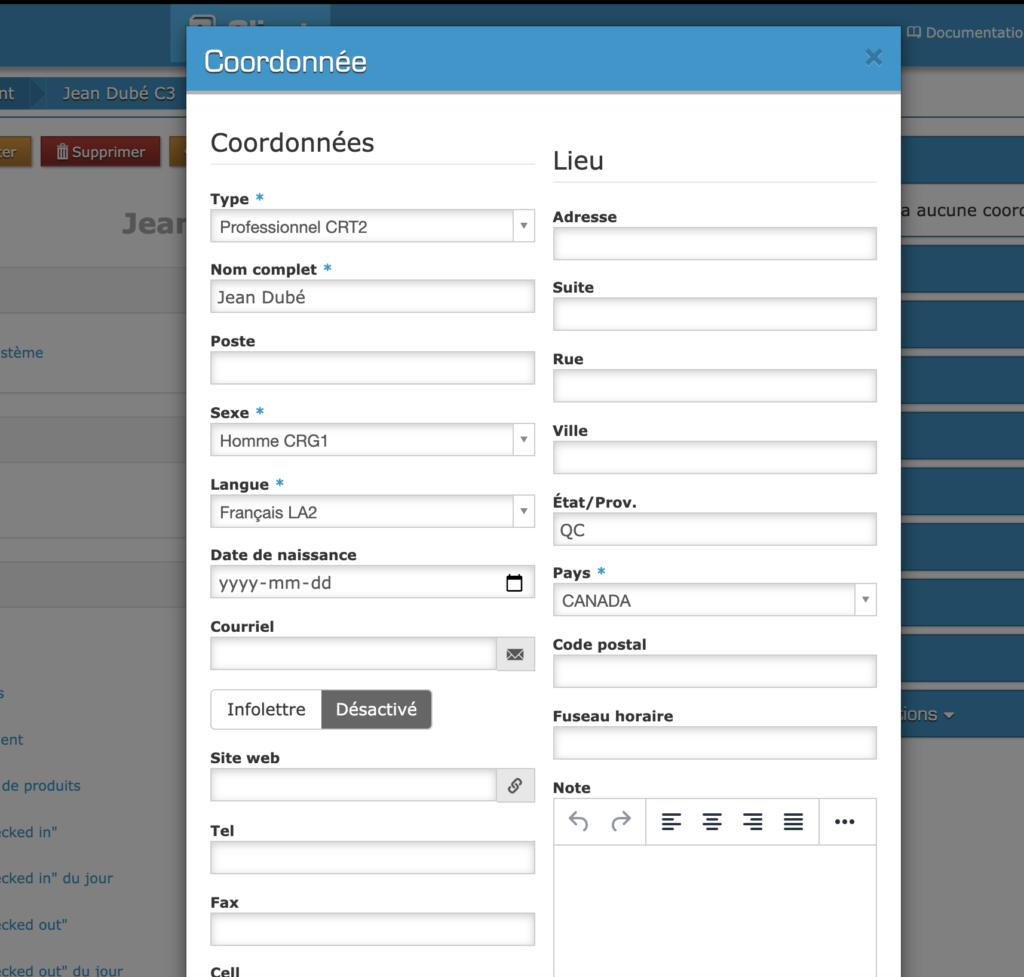Click the envelope icon beside Courriel
The height and width of the screenshot is (977, 1024).
(515, 654)
